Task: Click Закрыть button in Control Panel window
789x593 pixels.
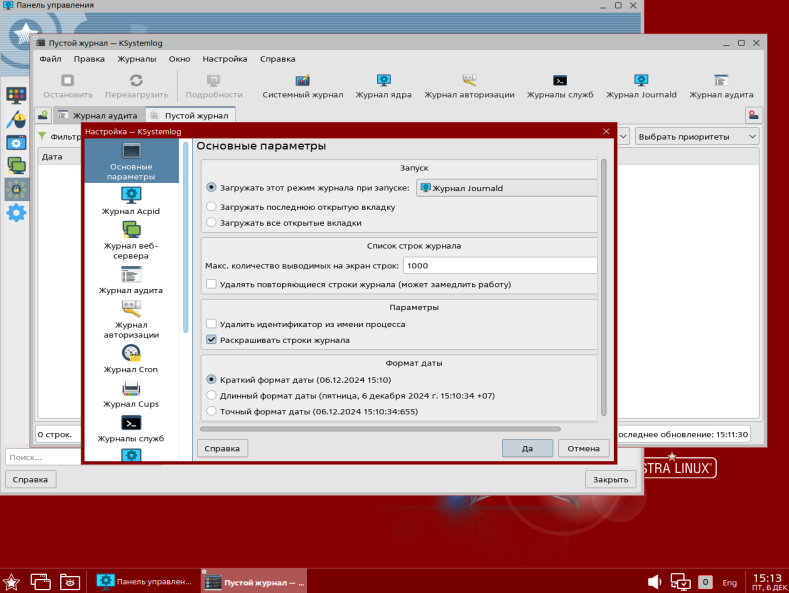Action: pyautogui.click(x=610, y=479)
